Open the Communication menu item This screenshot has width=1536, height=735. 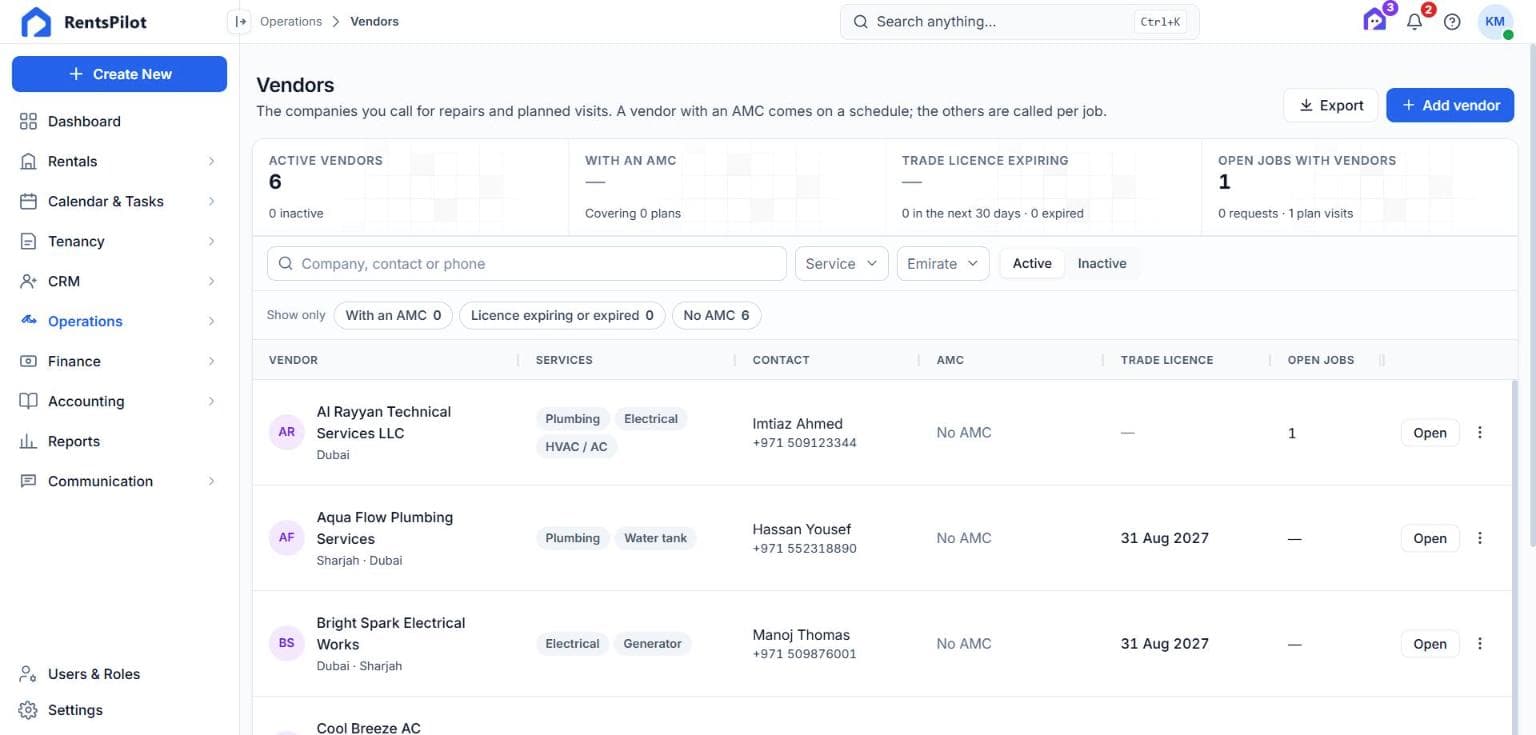pos(119,481)
